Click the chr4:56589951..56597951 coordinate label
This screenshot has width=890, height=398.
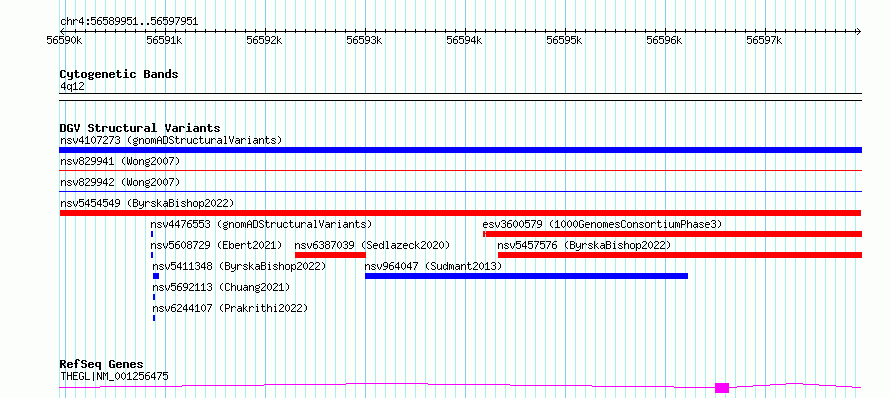pos(129,22)
